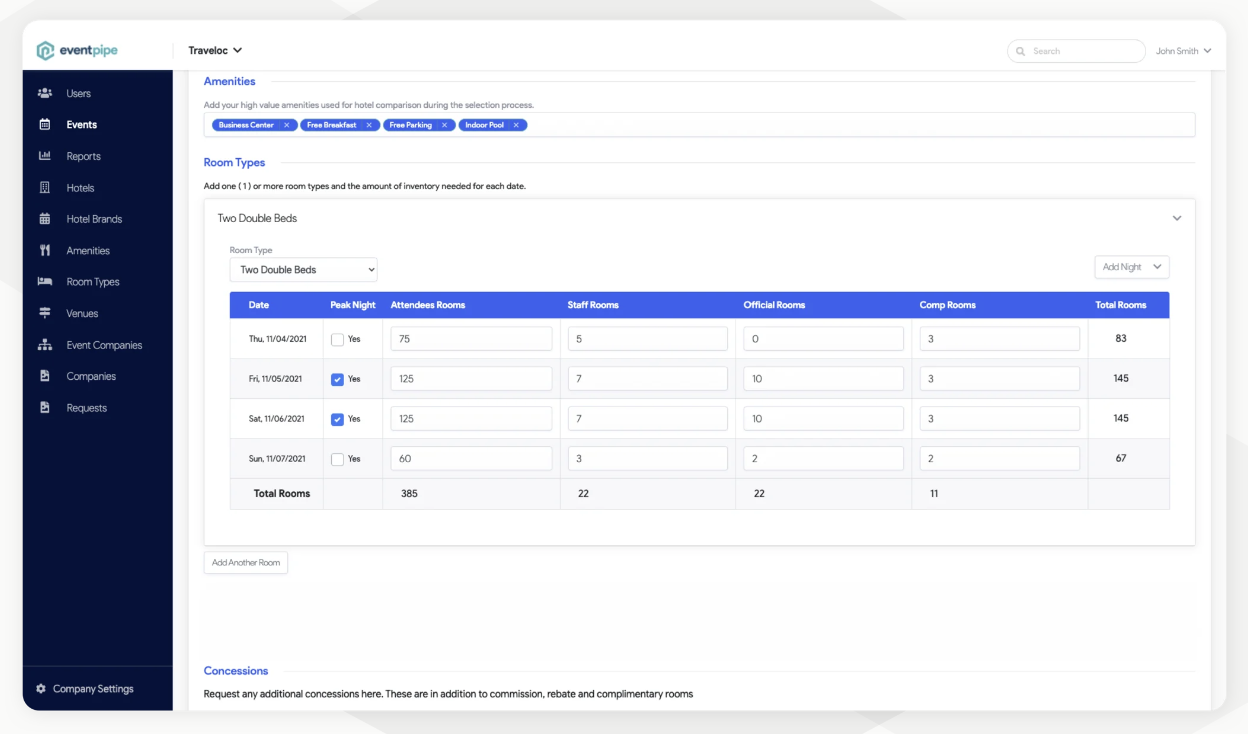Click the Reports chart icon
Screen dimensions: 1248x734
click(45, 156)
